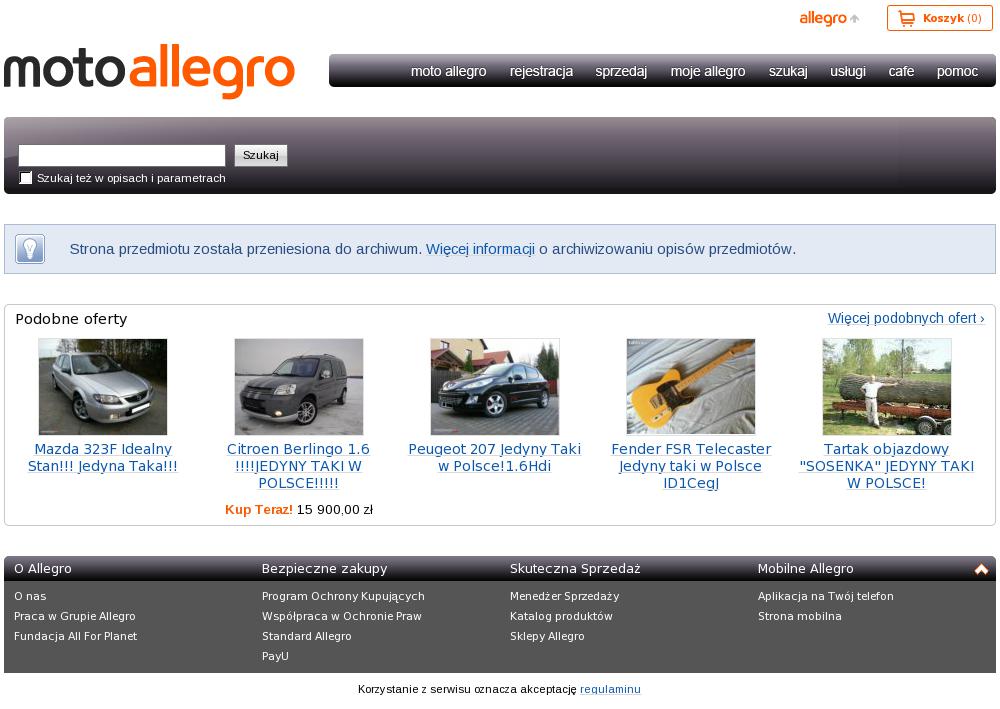This screenshot has width=1000, height=709.
Task: Open the 'regulaminu' terms link
Action: point(610,689)
